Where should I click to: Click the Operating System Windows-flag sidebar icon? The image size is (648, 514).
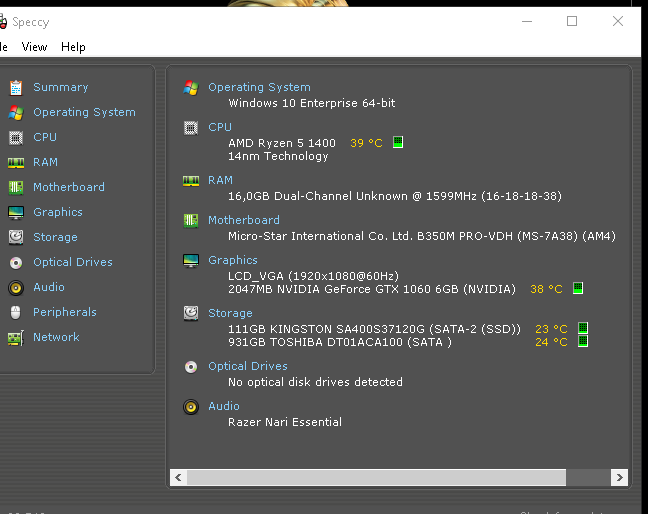point(15,112)
